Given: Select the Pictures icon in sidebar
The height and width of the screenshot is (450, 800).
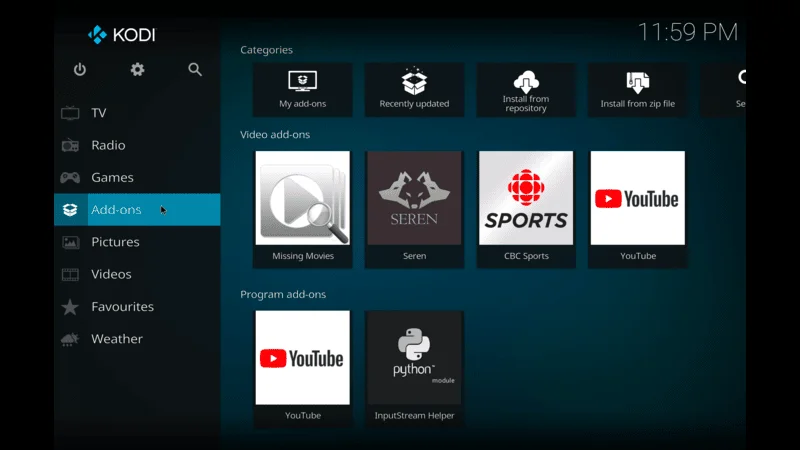Looking at the screenshot, I should tap(70, 242).
